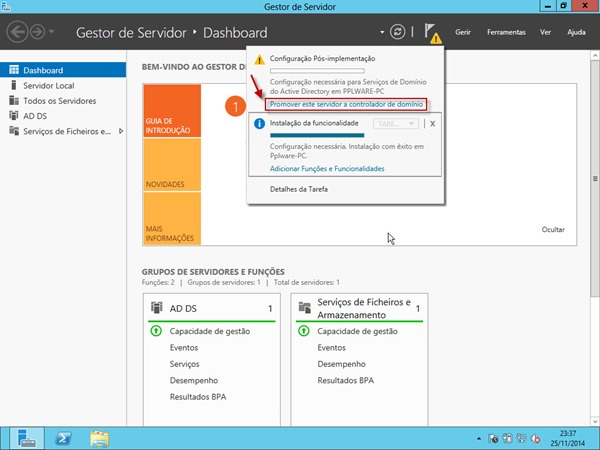Open the Ver menu

(x=545, y=32)
